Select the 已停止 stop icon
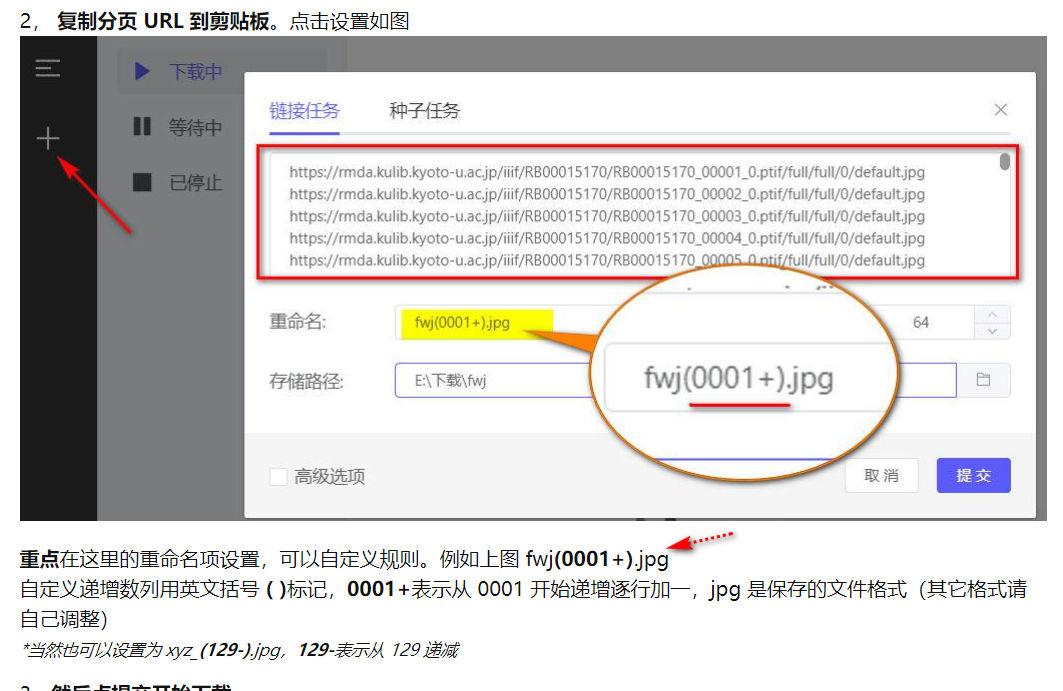 (x=142, y=182)
